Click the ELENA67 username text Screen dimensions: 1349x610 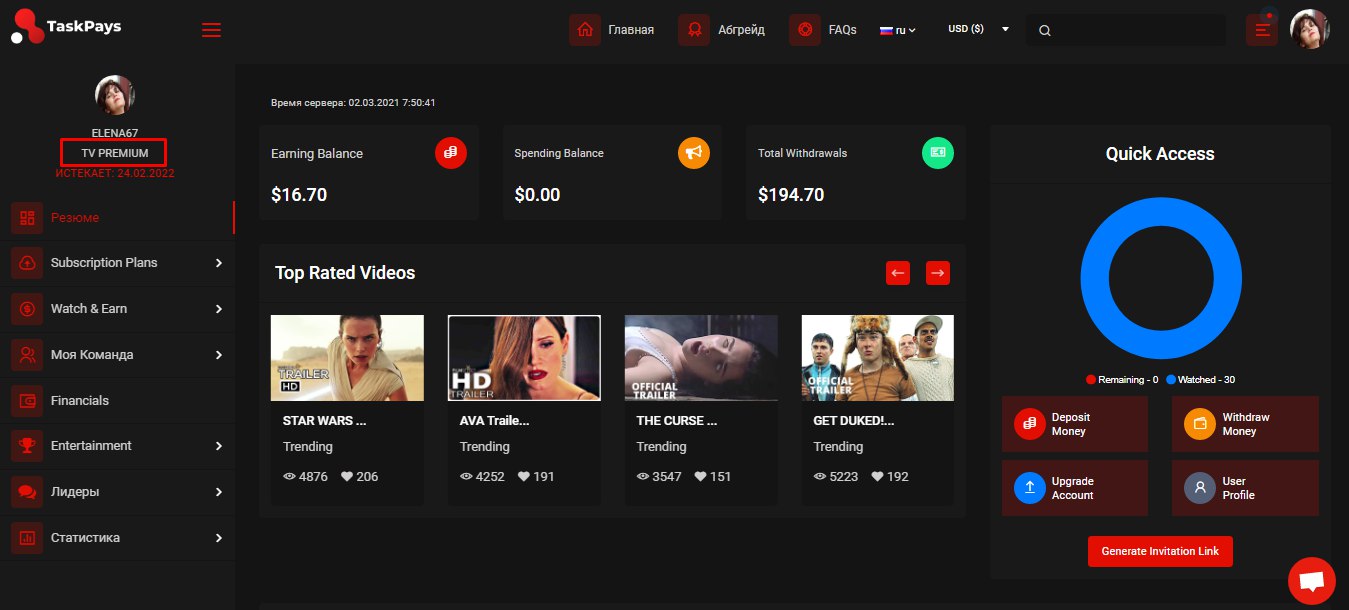(x=115, y=133)
